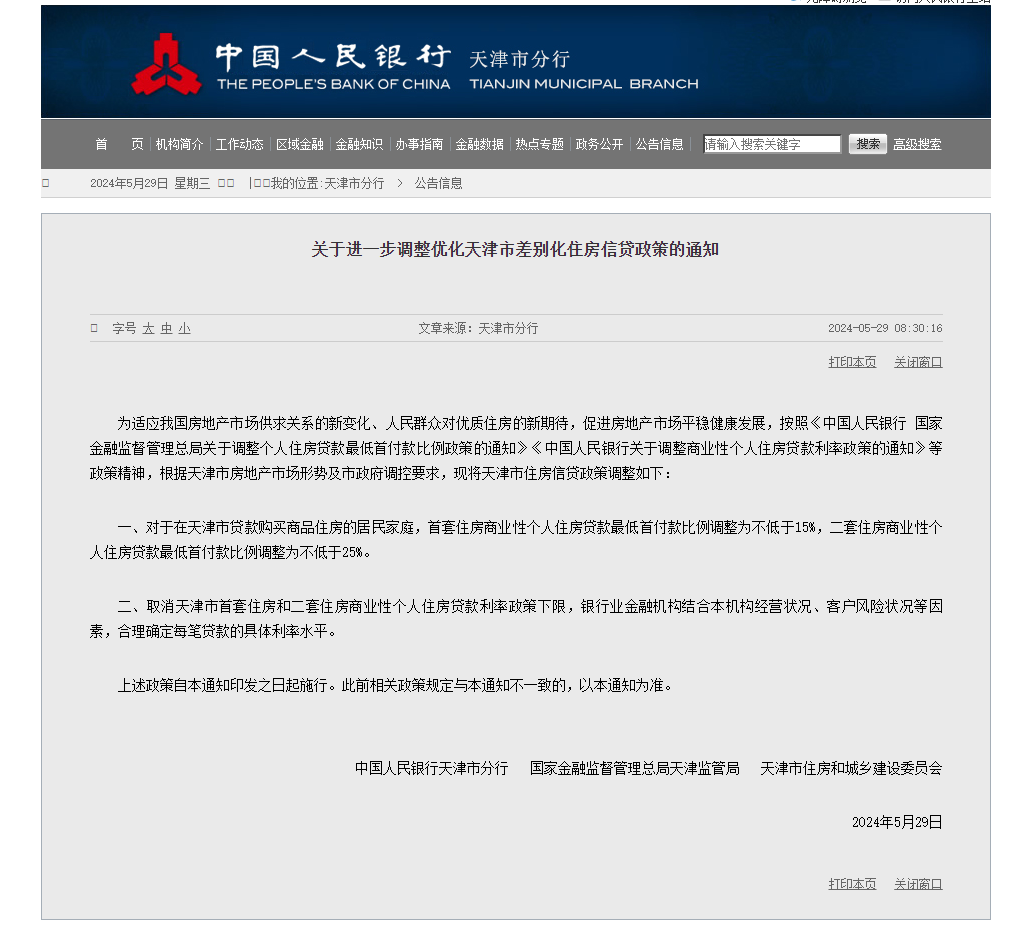Set font size to 小 (small)
Viewport: 1026px width, 933px height.
coord(185,328)
